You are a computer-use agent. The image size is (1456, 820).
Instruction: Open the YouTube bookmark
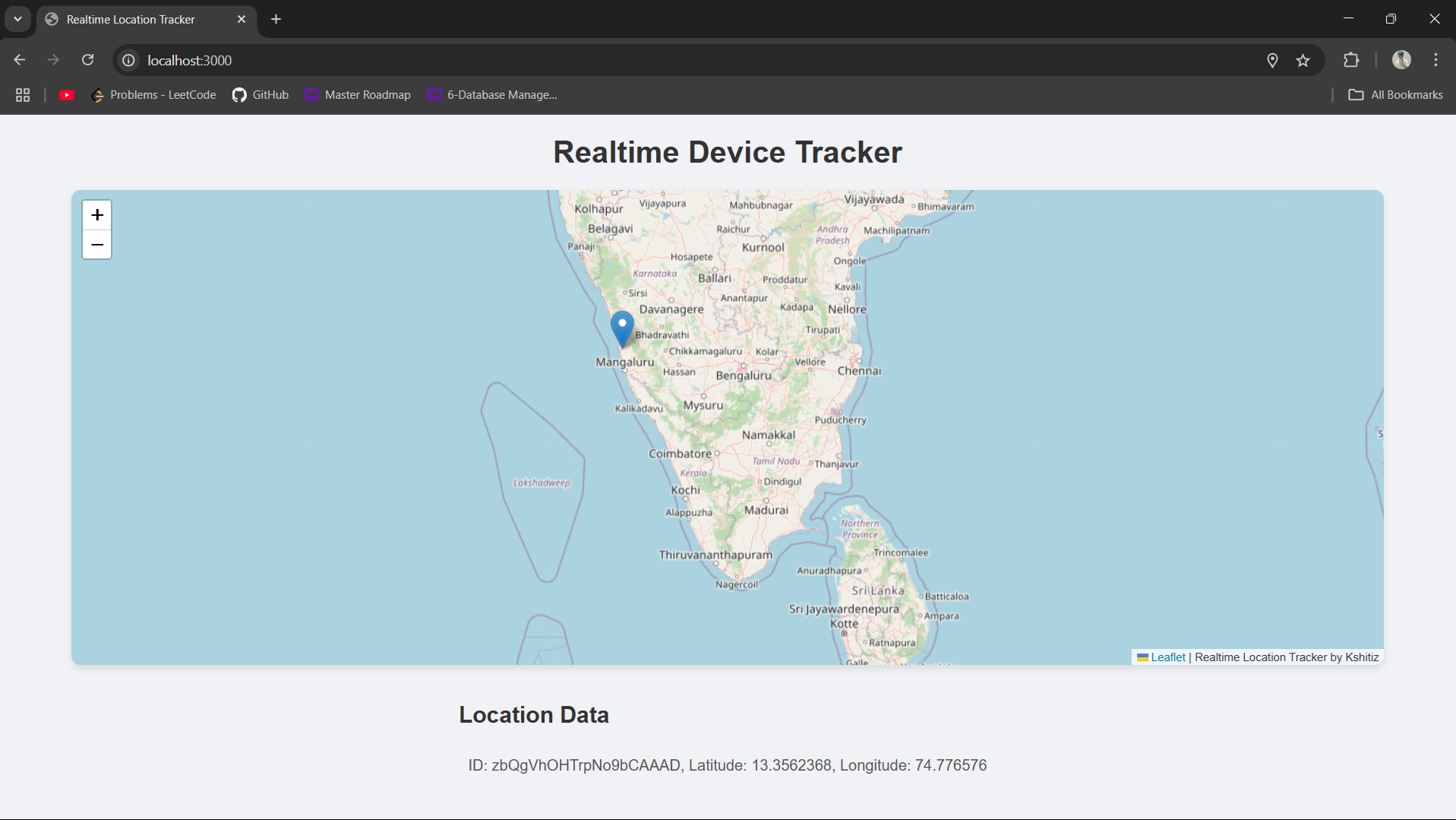[x=67, y=95]
